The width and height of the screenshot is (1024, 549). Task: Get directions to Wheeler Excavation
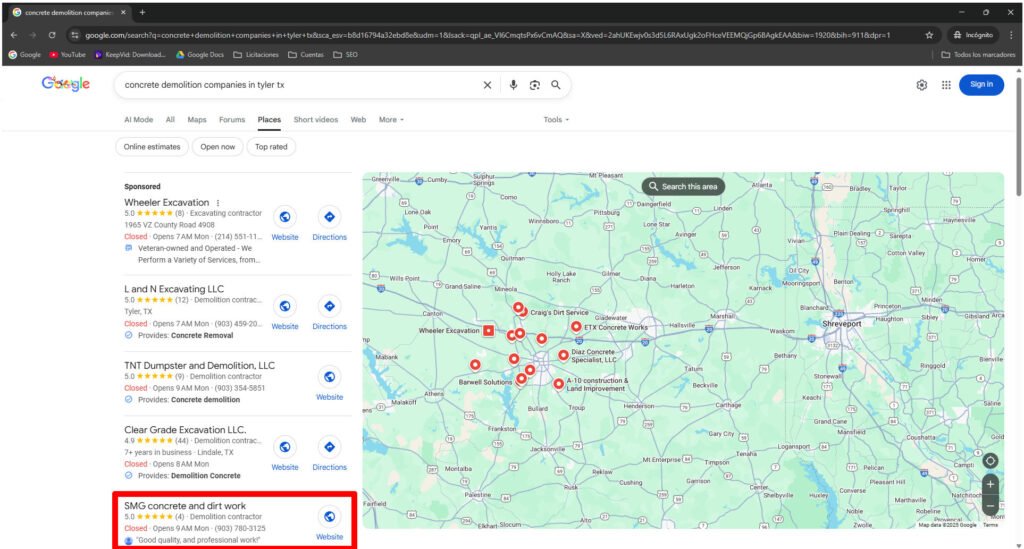329,217
